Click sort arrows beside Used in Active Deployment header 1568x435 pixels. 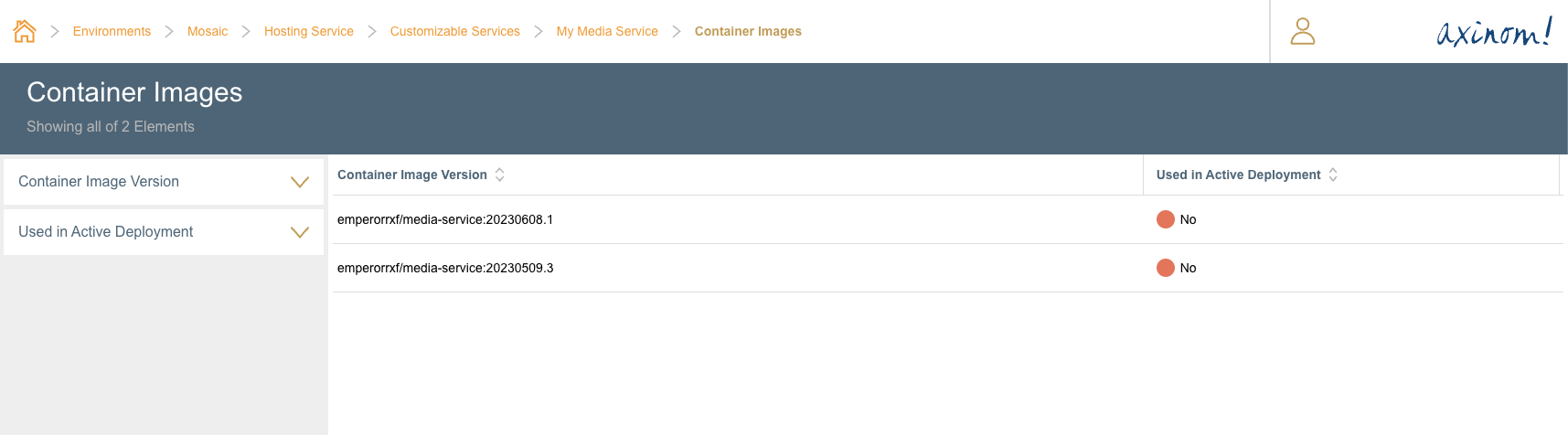(x=1333, y=175)
